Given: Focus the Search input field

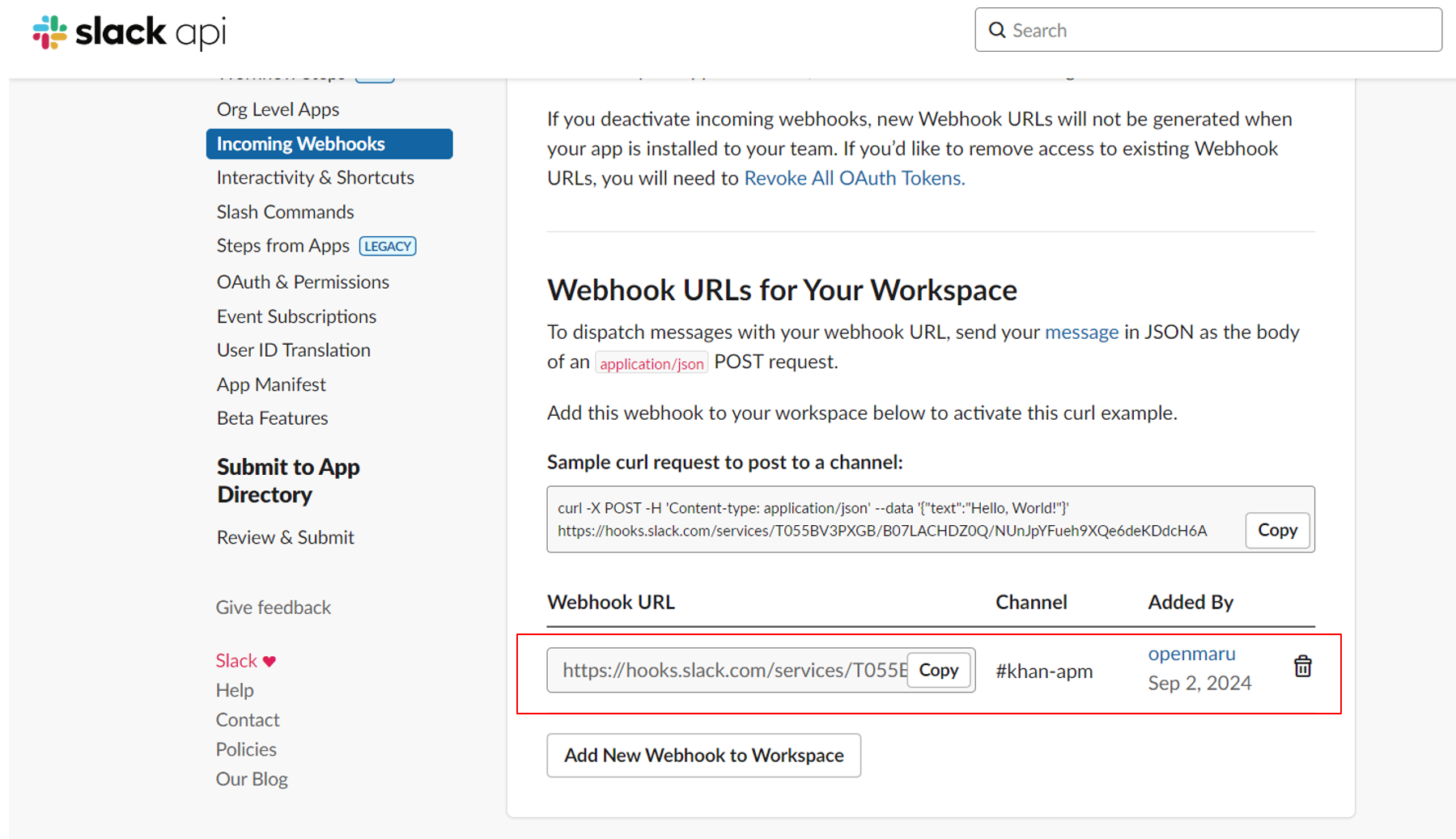Looking at the screenshot, I should pos(1222,30).
